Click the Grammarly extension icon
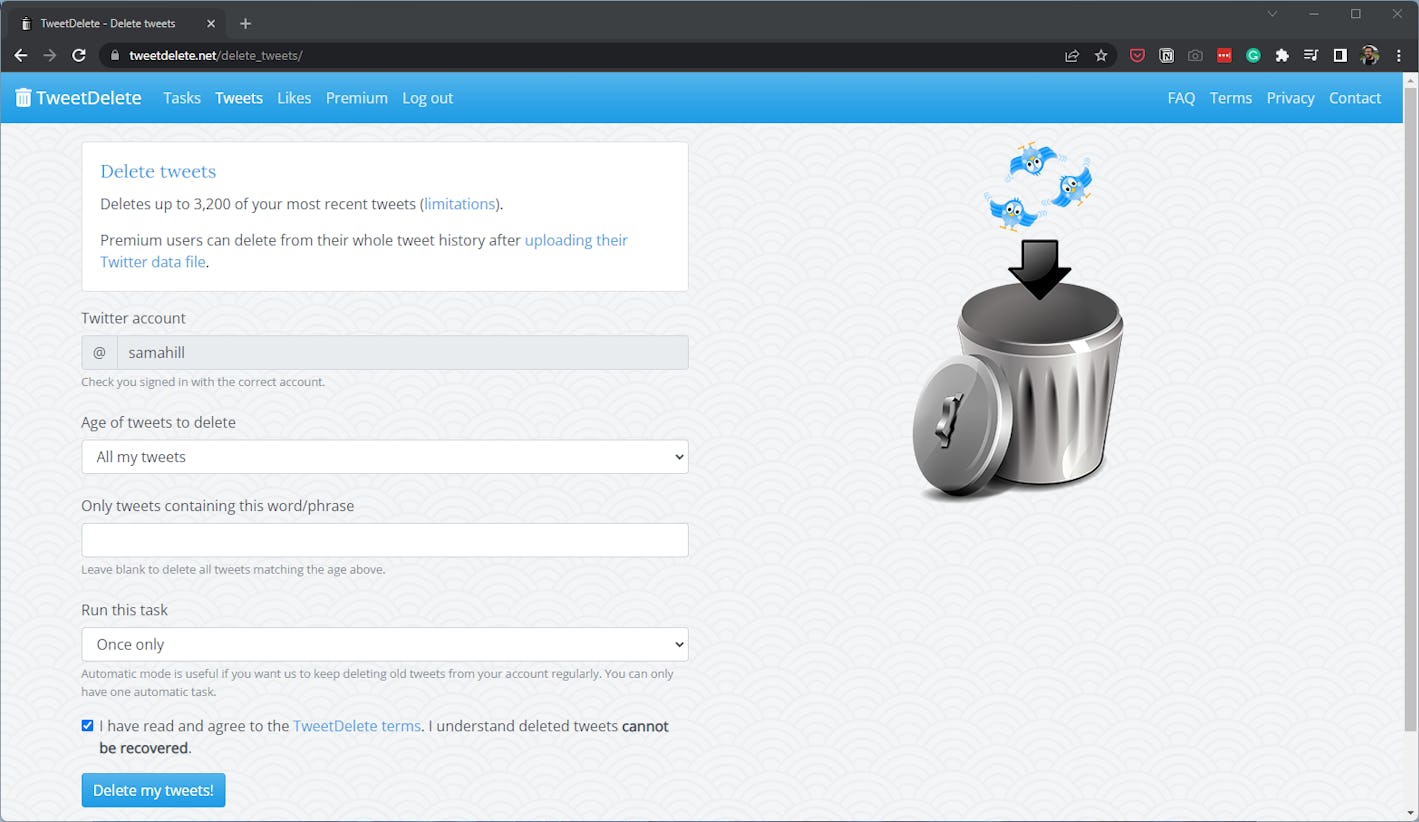The width and height of the screenshot is (1419, 822). click(x=1253, y=56)
